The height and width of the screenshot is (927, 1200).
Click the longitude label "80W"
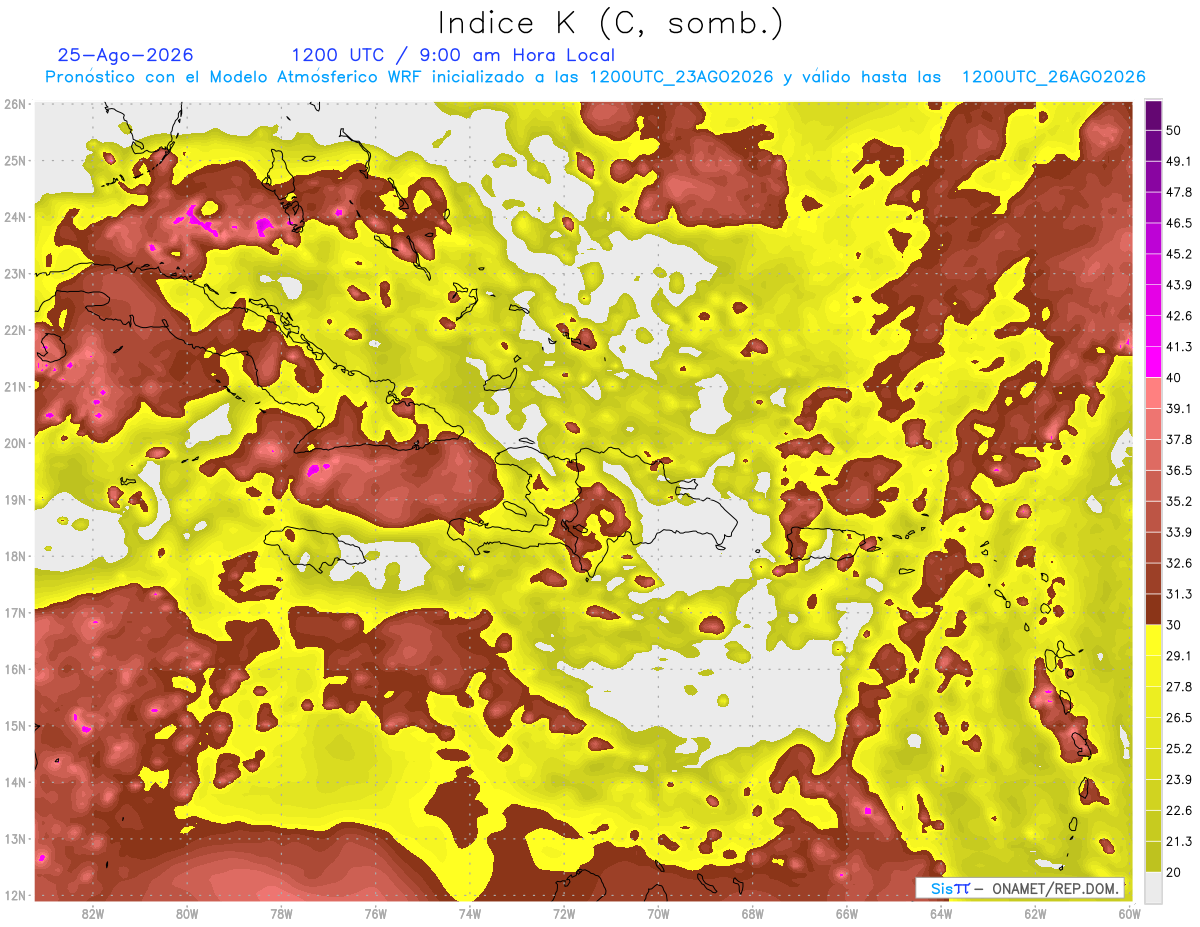(187, 914)
